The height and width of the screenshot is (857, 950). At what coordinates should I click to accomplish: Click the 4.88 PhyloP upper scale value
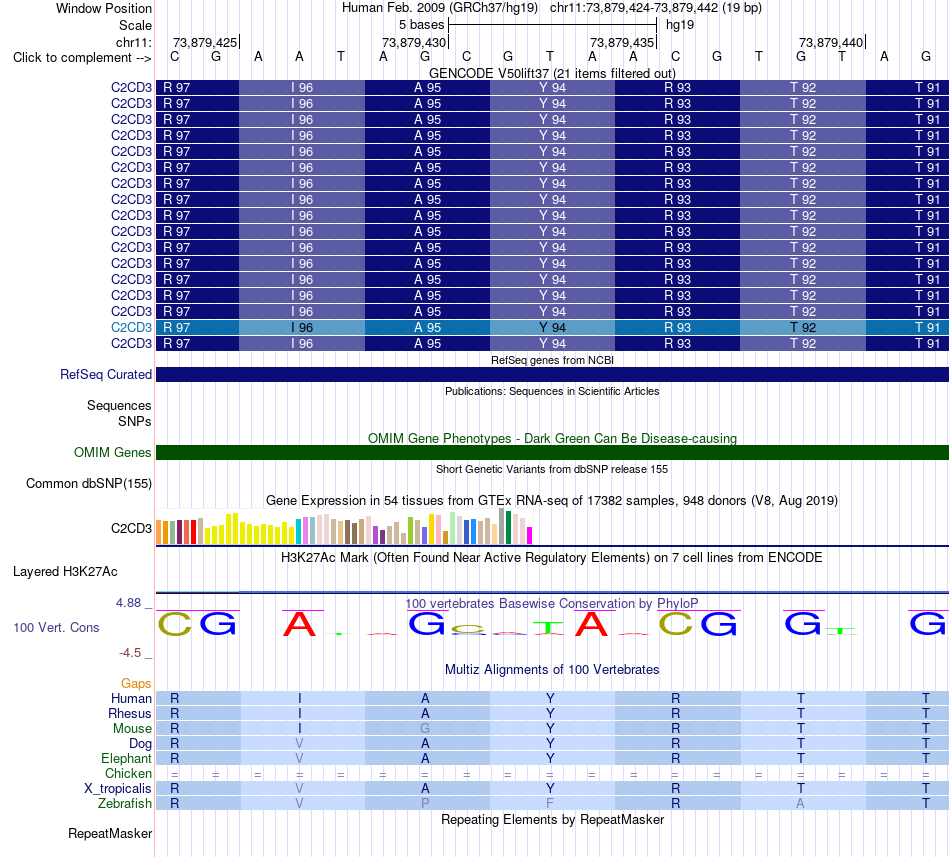[x=128, y=603]
